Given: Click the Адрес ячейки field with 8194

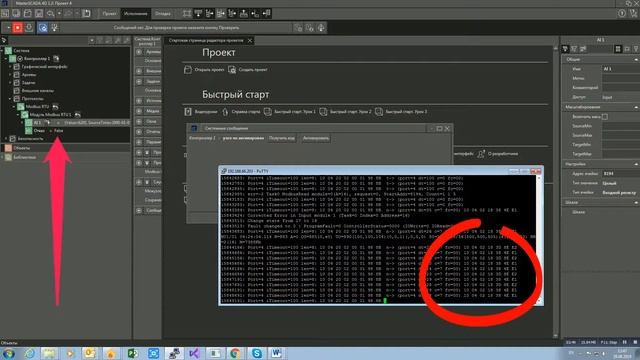Looking at the screenshot, I should coord(620,174).
